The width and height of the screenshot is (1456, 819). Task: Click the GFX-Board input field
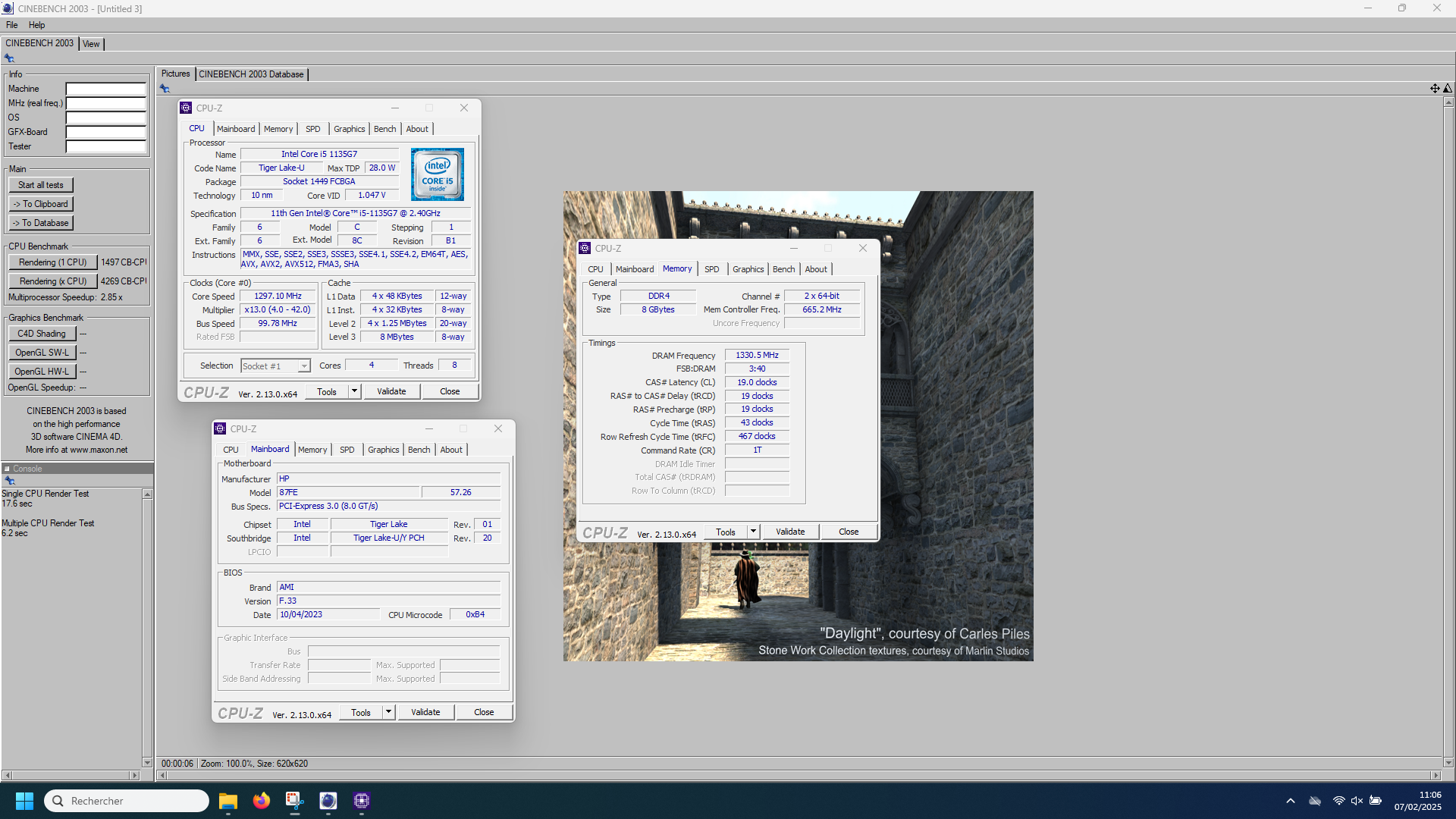(105, 132)
